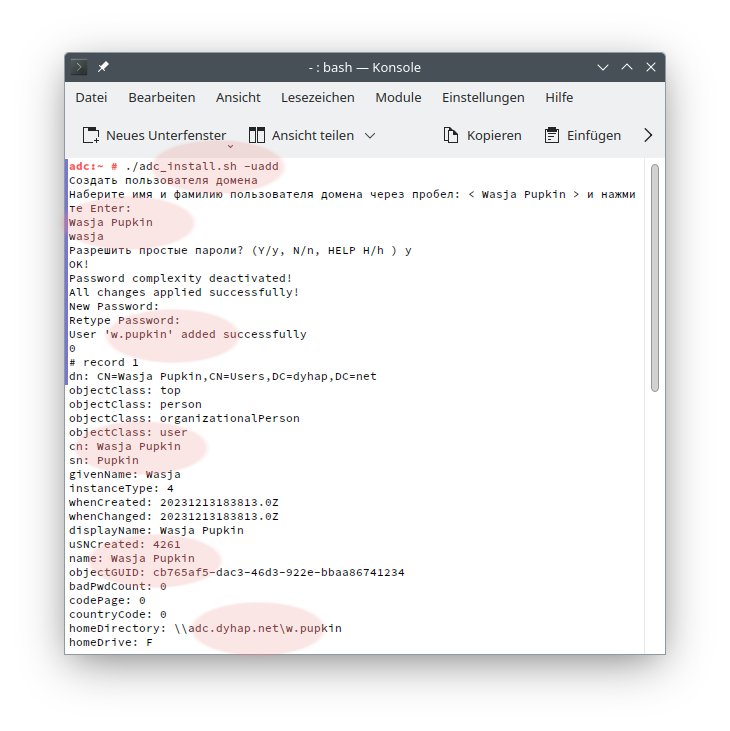Click the terminal's vertical scrollbar handle
Image resolution: width=730 pixels, height=731 pixels.
[655, 280]
